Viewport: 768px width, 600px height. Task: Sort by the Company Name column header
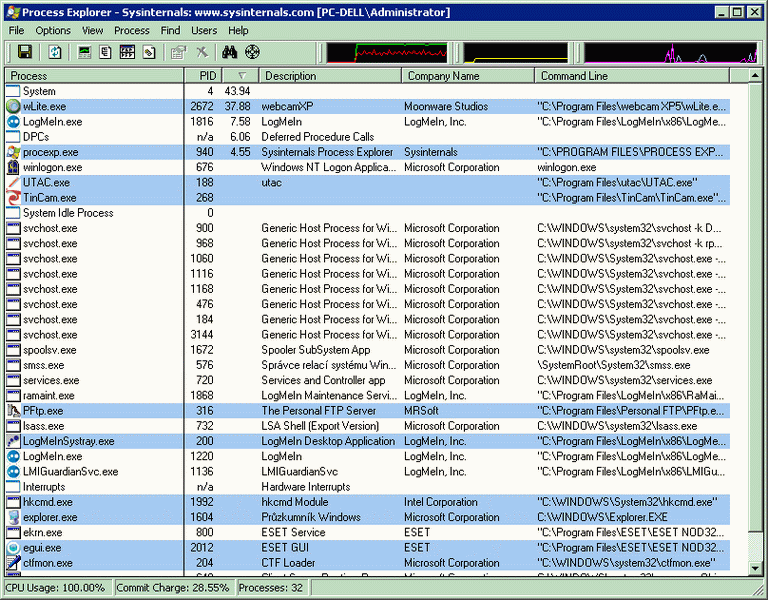click(x=468, y=76)
